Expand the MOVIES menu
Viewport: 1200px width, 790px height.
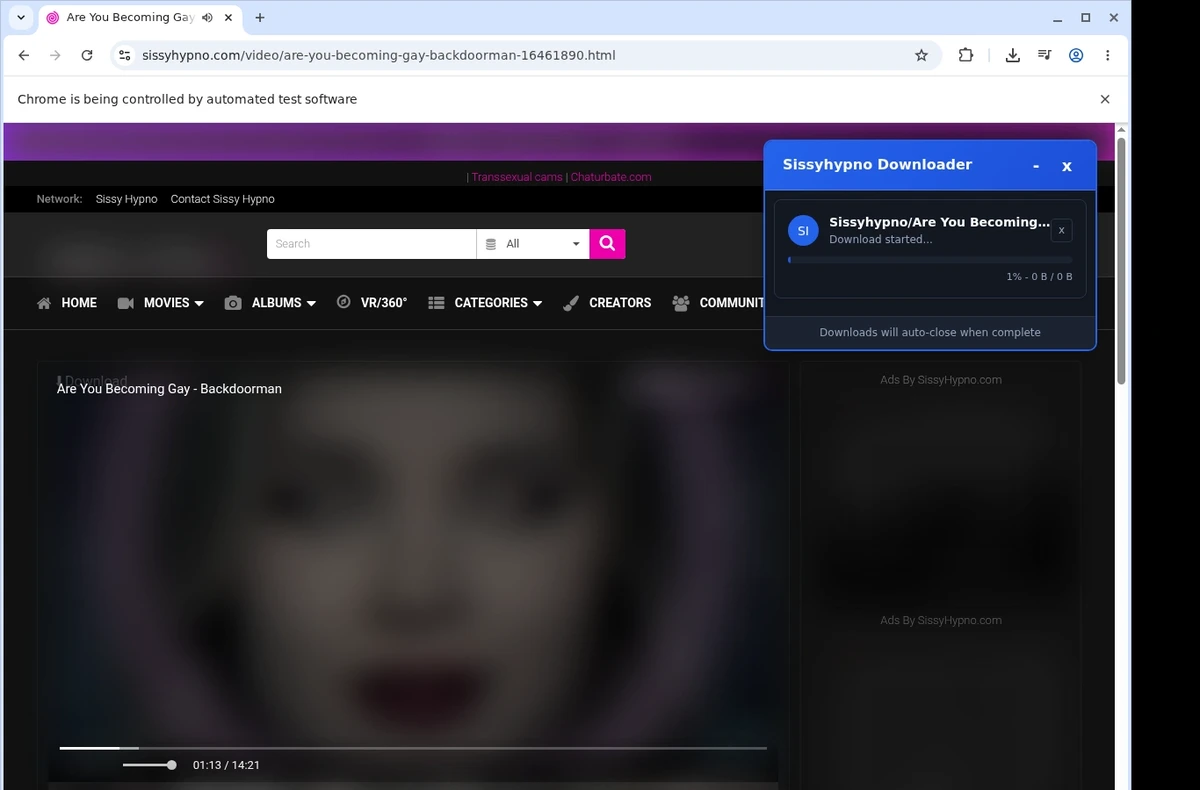point(160,303)
